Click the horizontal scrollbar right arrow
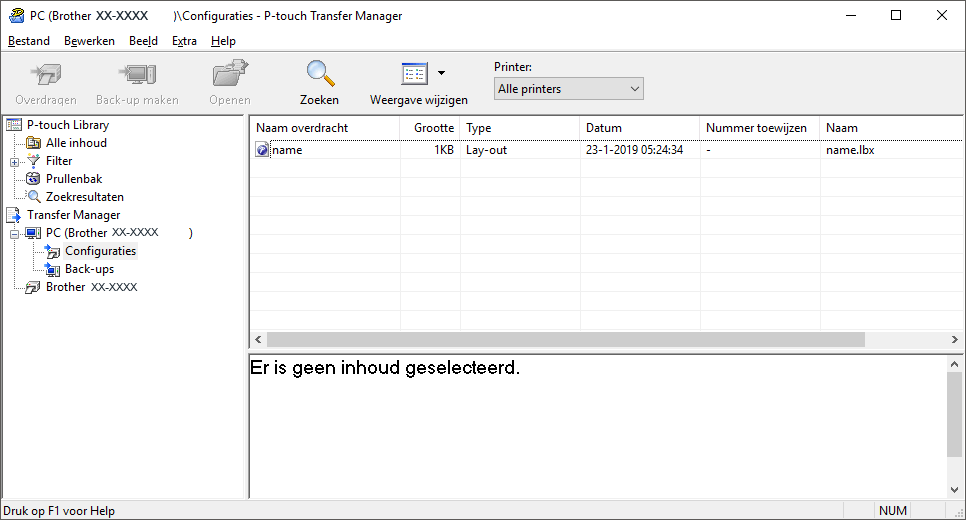Screen dimensions: 966x520 (x=954, y=339)
